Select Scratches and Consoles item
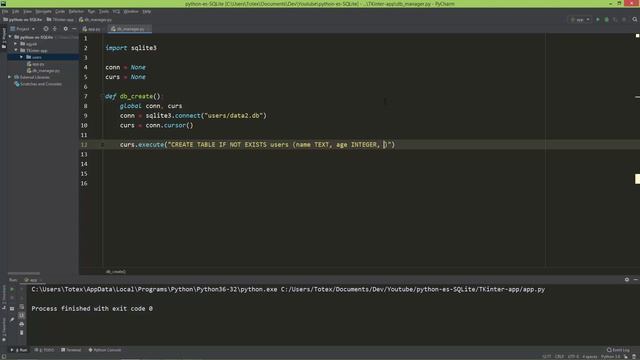Image resolution: width=640 pixels, height=360 pixels. 38,84
